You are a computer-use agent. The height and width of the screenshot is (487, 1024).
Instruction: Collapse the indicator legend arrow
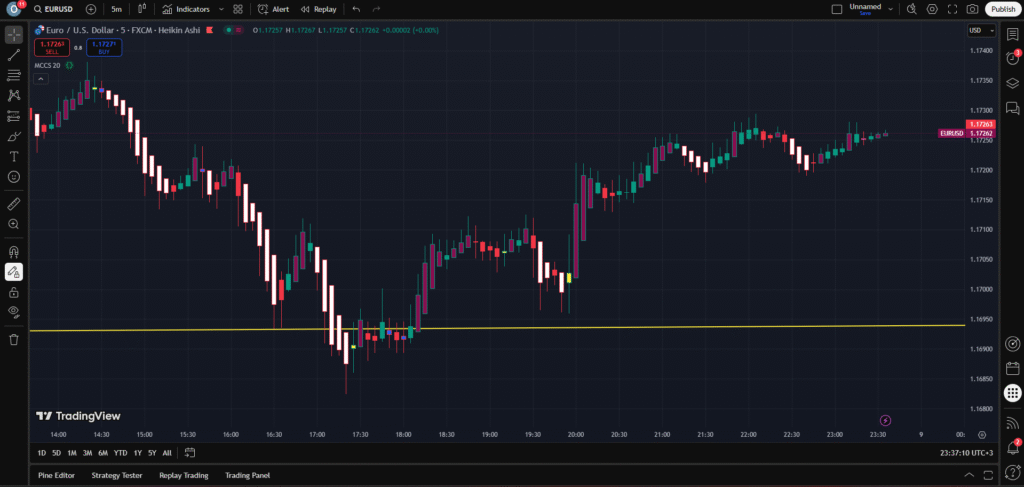pos(40,79)
